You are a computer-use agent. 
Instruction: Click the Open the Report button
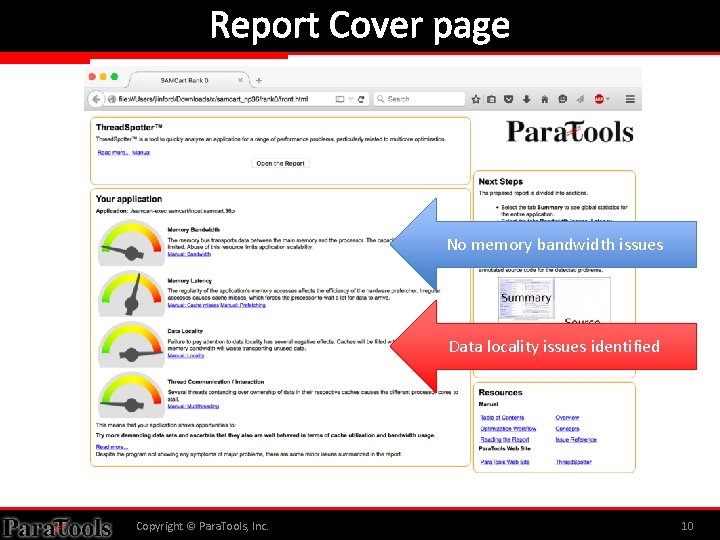[281, 163]
